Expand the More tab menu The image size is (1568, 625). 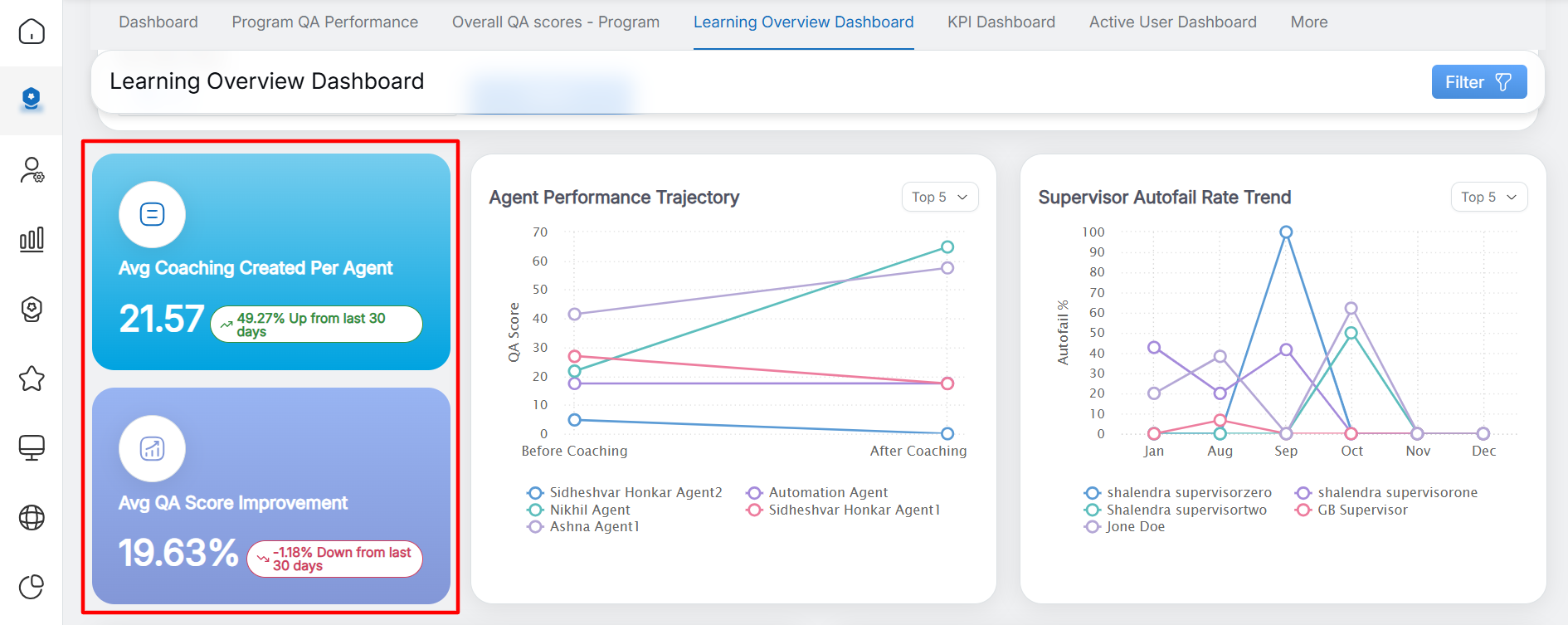(x=1308, y=22)
